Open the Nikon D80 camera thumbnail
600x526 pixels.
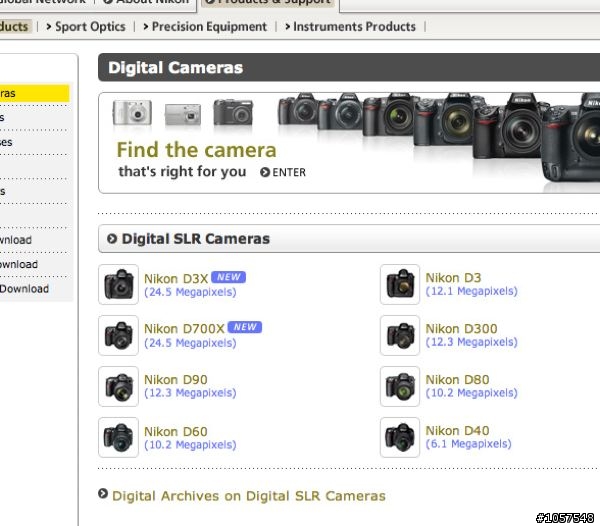(400, 386)
